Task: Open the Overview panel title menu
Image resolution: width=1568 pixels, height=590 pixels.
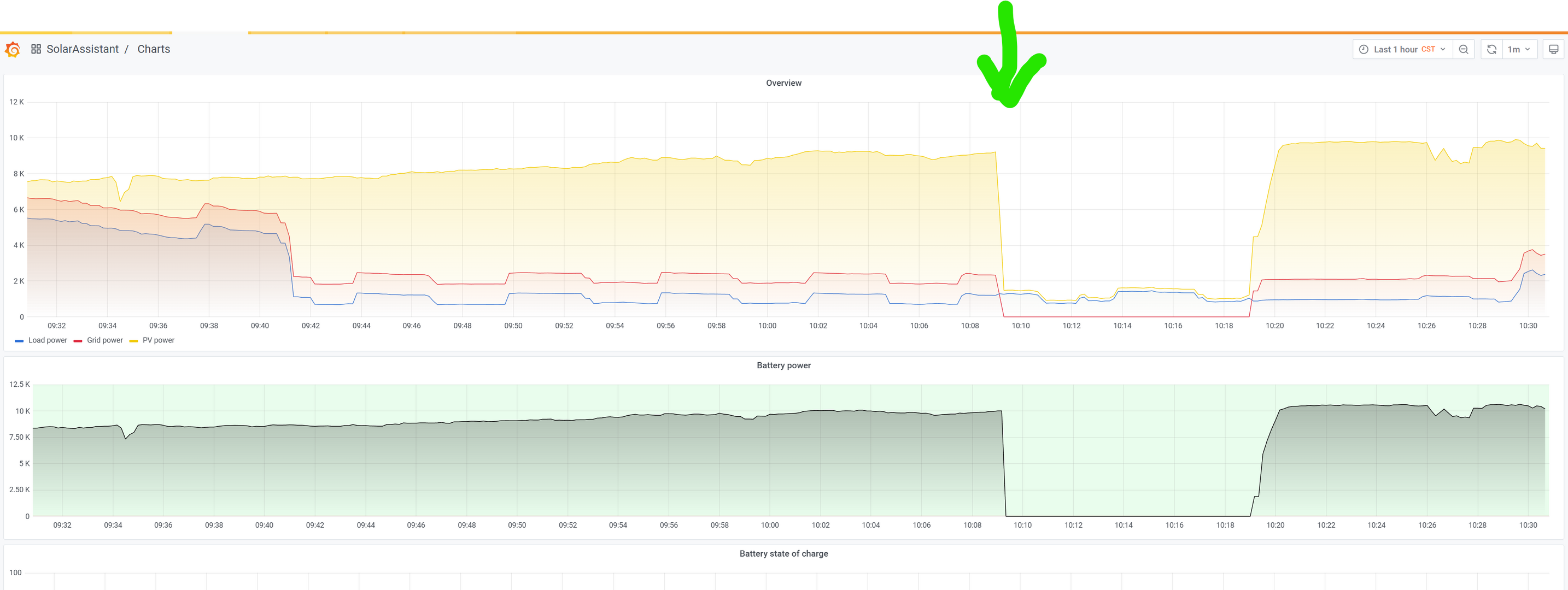Action: pos(783,82)
